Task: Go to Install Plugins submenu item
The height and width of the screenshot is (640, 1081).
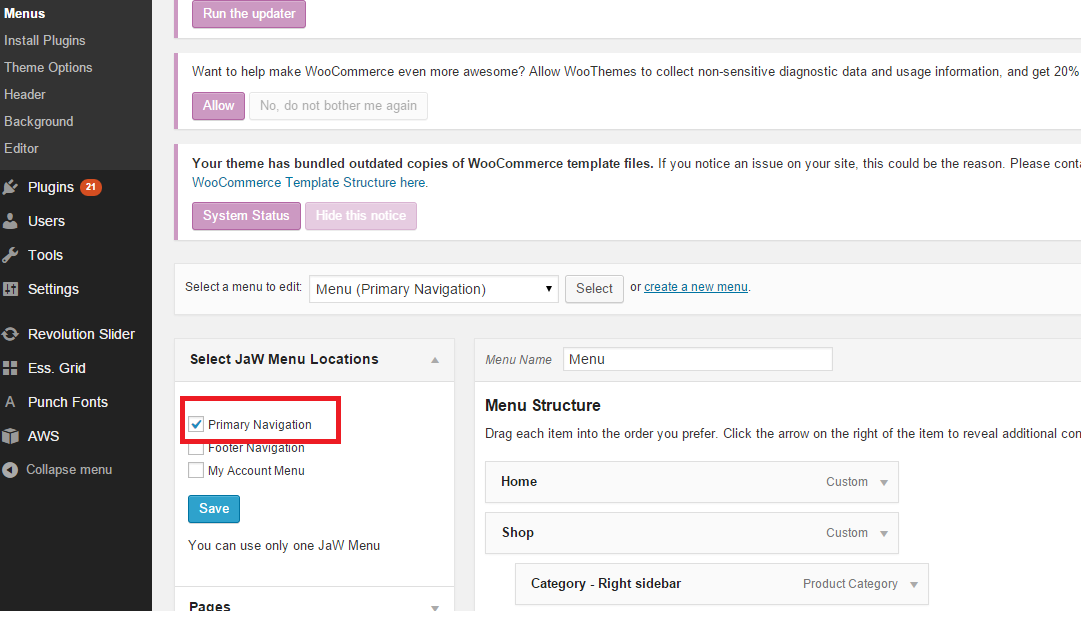Action: point(45,40)
